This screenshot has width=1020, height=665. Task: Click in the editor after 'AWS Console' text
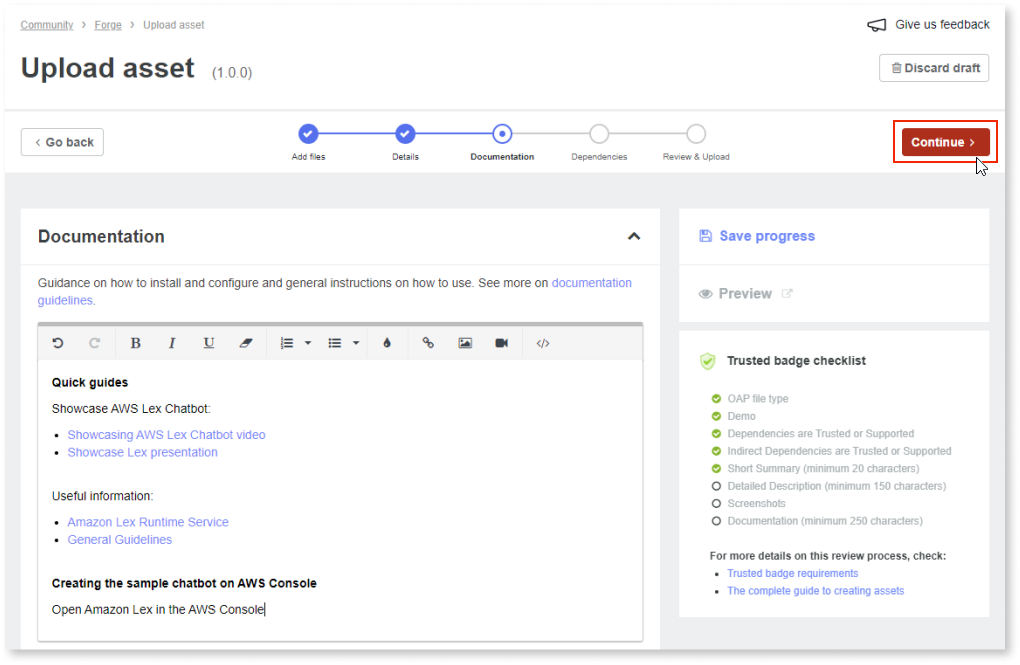click(265, 610)
